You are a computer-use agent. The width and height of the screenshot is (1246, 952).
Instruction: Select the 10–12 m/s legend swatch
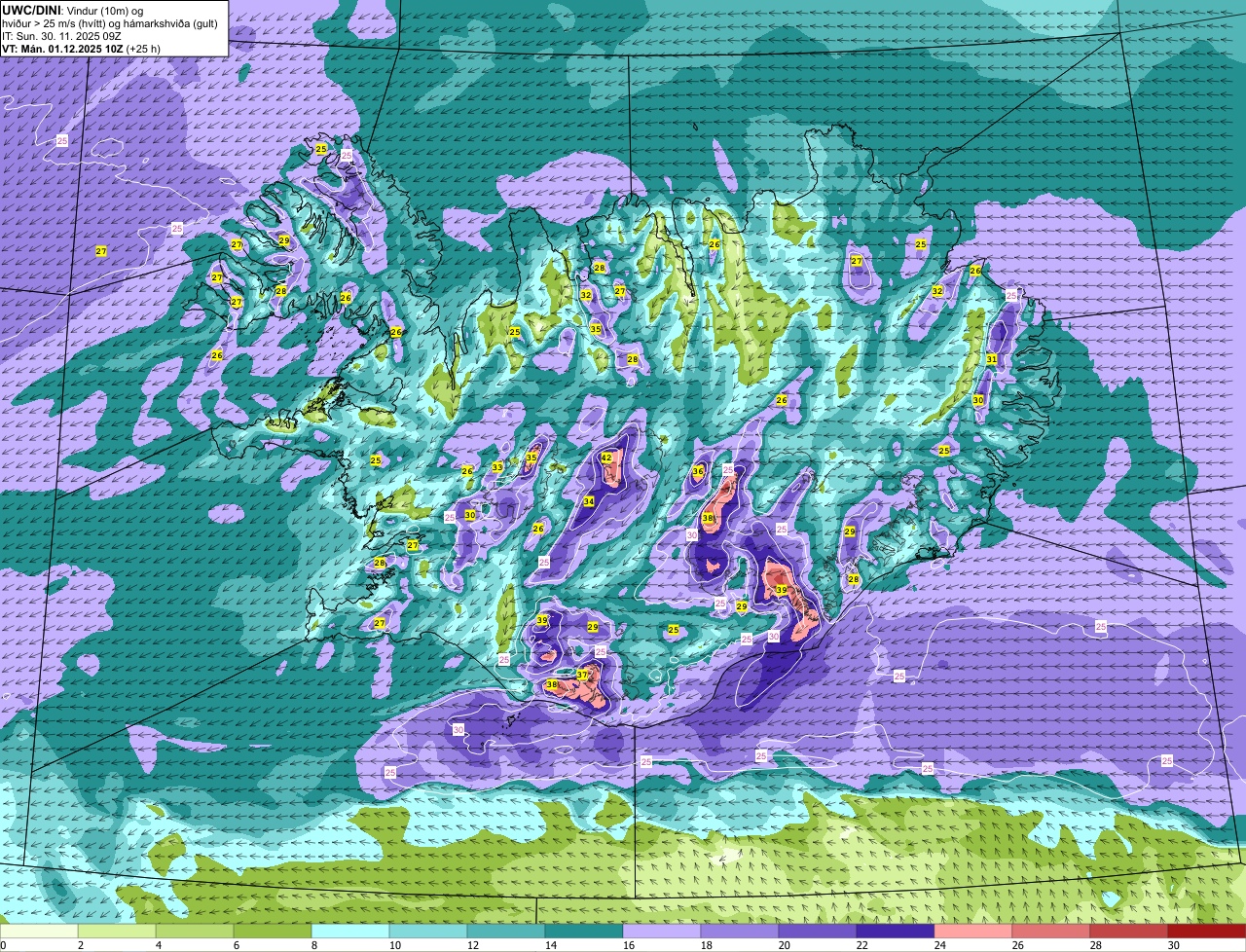click(x=428, y=932)
